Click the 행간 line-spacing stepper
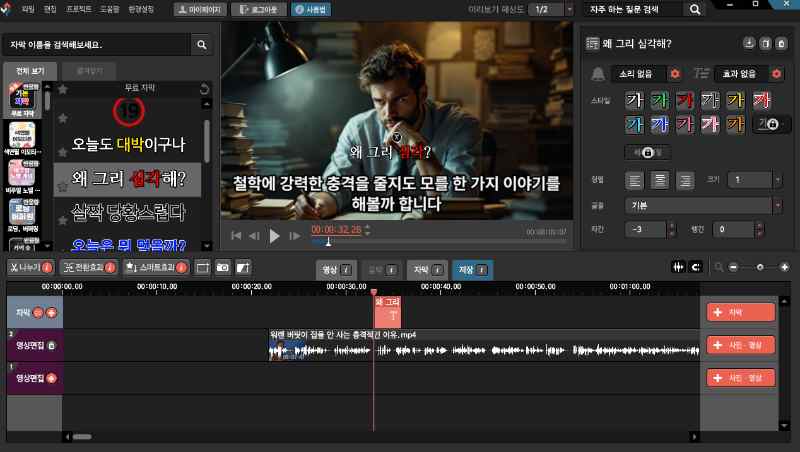 [x=760, y=230]
